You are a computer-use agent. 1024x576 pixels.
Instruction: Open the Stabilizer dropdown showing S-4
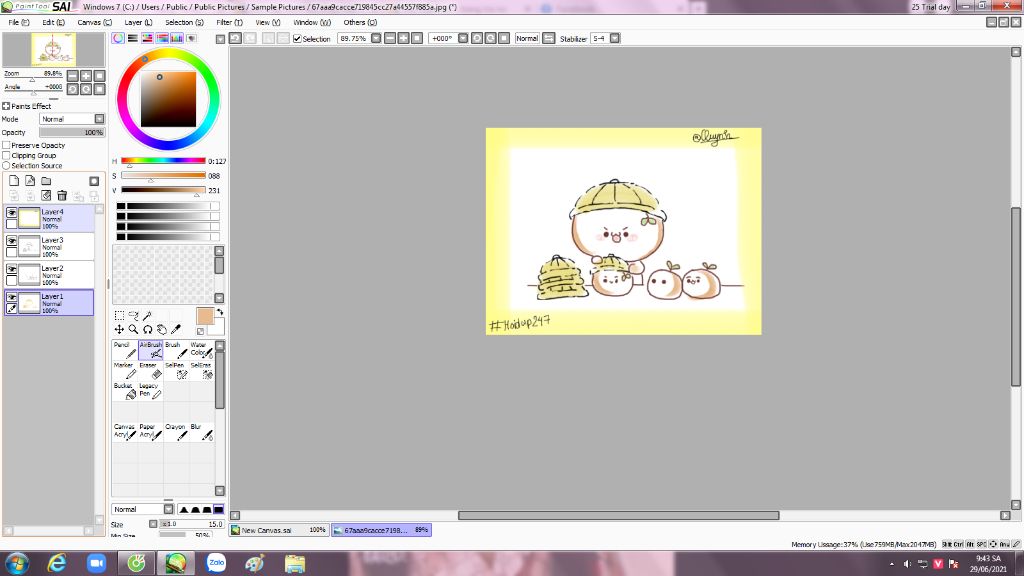(615, 39)
